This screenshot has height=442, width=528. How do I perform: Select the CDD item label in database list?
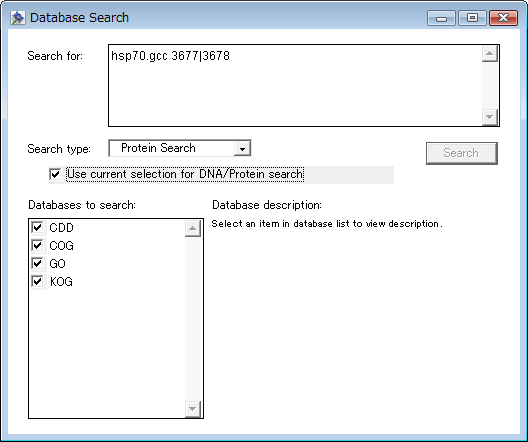coord(61,228)
